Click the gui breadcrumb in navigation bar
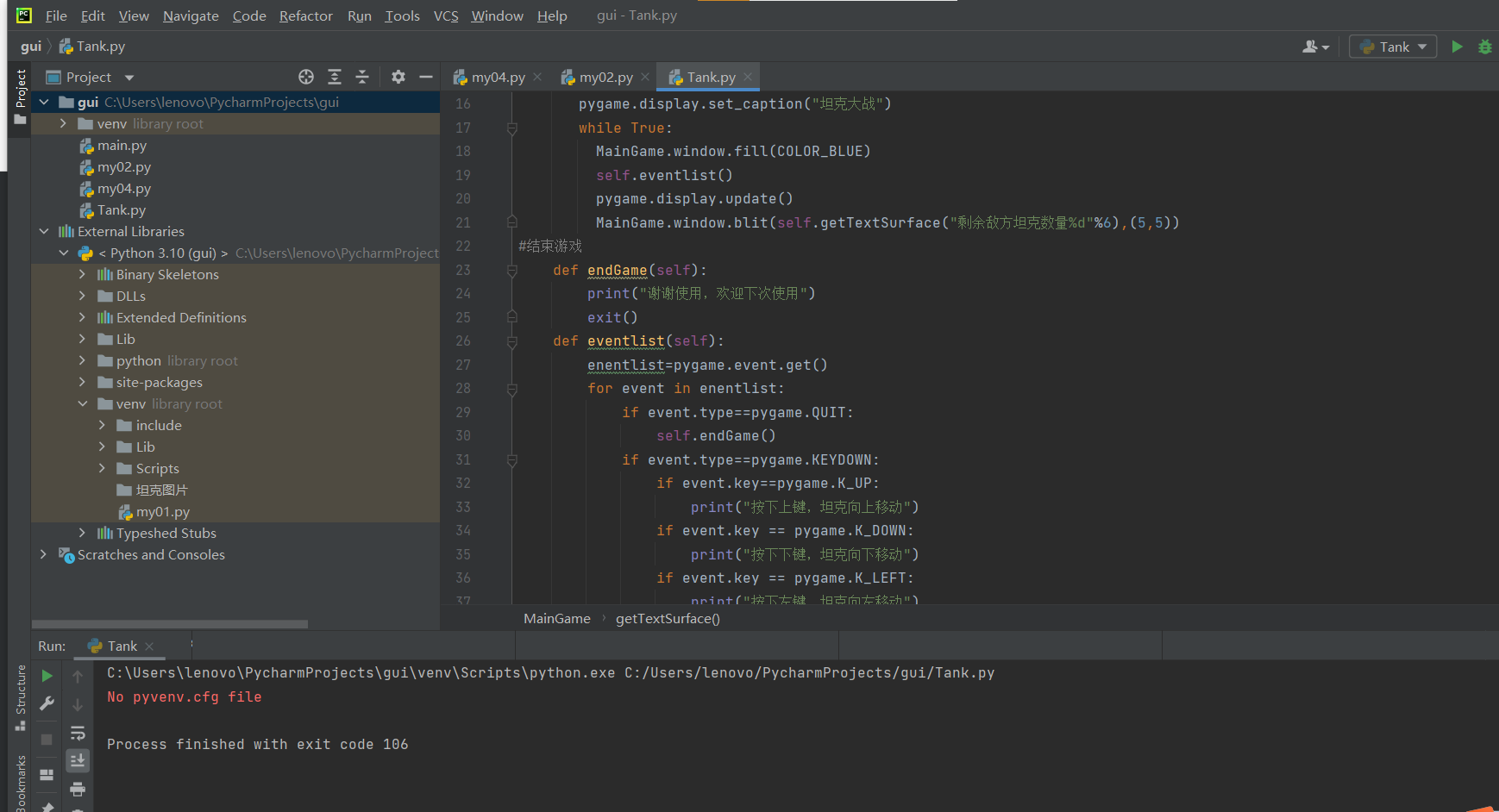The width and height of the screenshot is (1499, 812). 31,47
